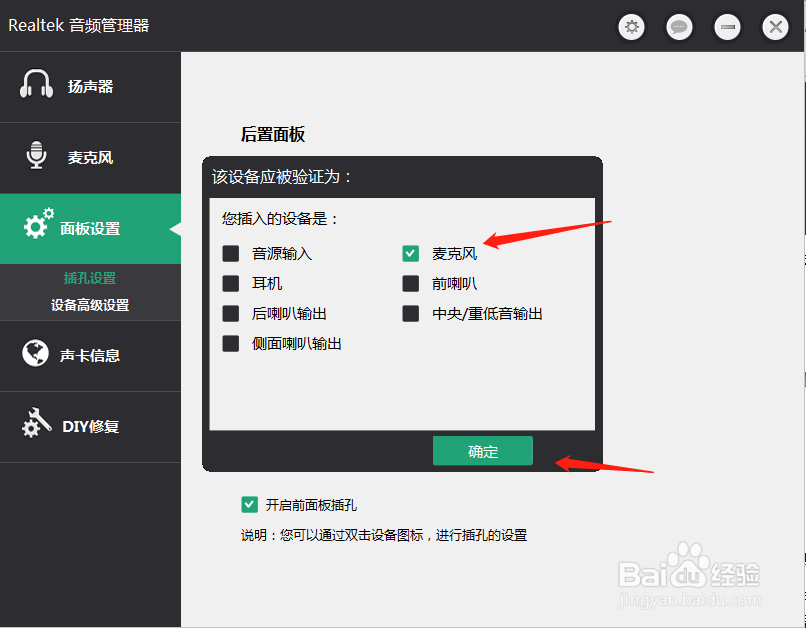
Task: Open the feedback chat bubble icon
Action: tap(679, 27)
